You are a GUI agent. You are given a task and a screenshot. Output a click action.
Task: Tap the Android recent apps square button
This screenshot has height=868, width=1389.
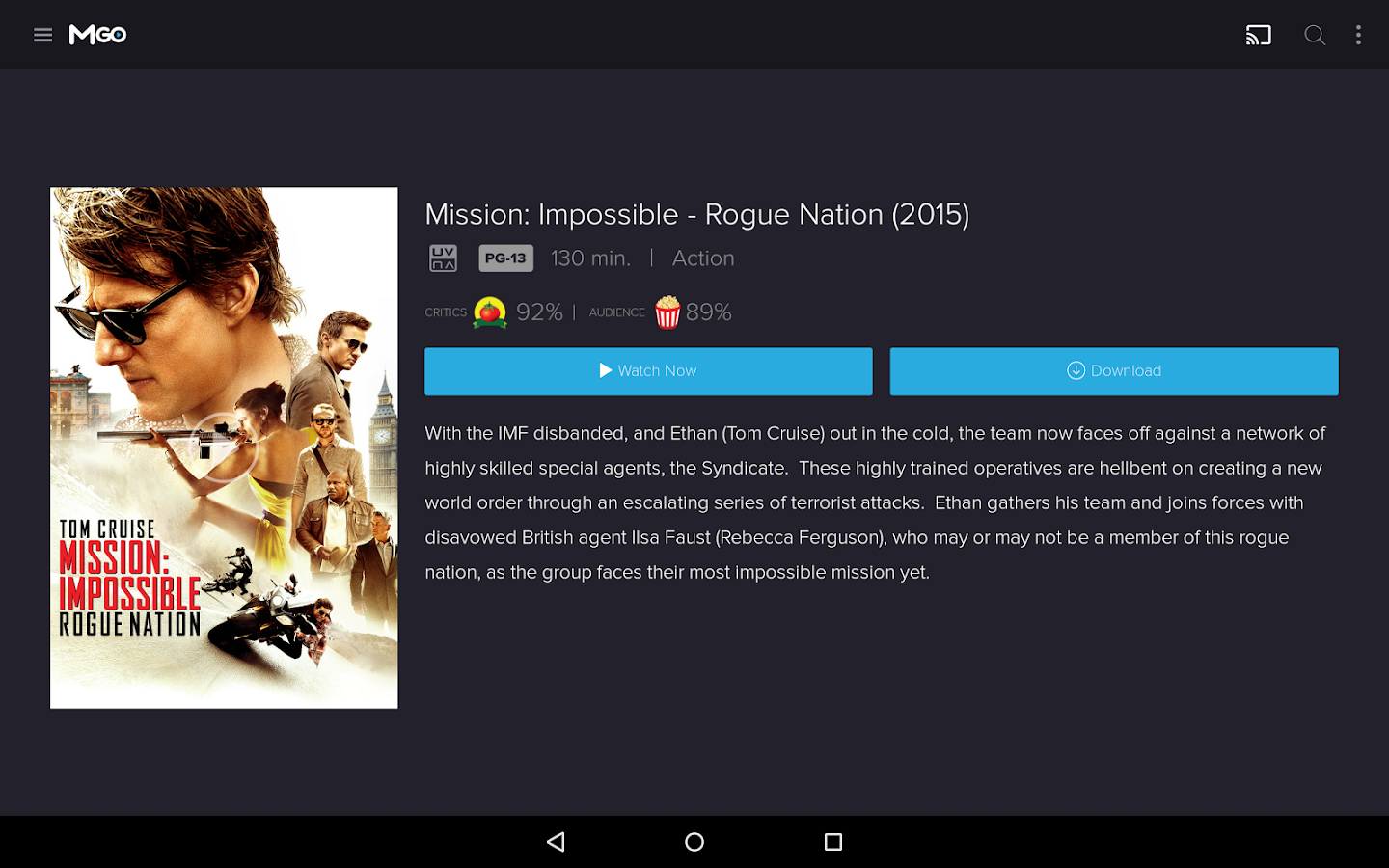tap(833, 842)
